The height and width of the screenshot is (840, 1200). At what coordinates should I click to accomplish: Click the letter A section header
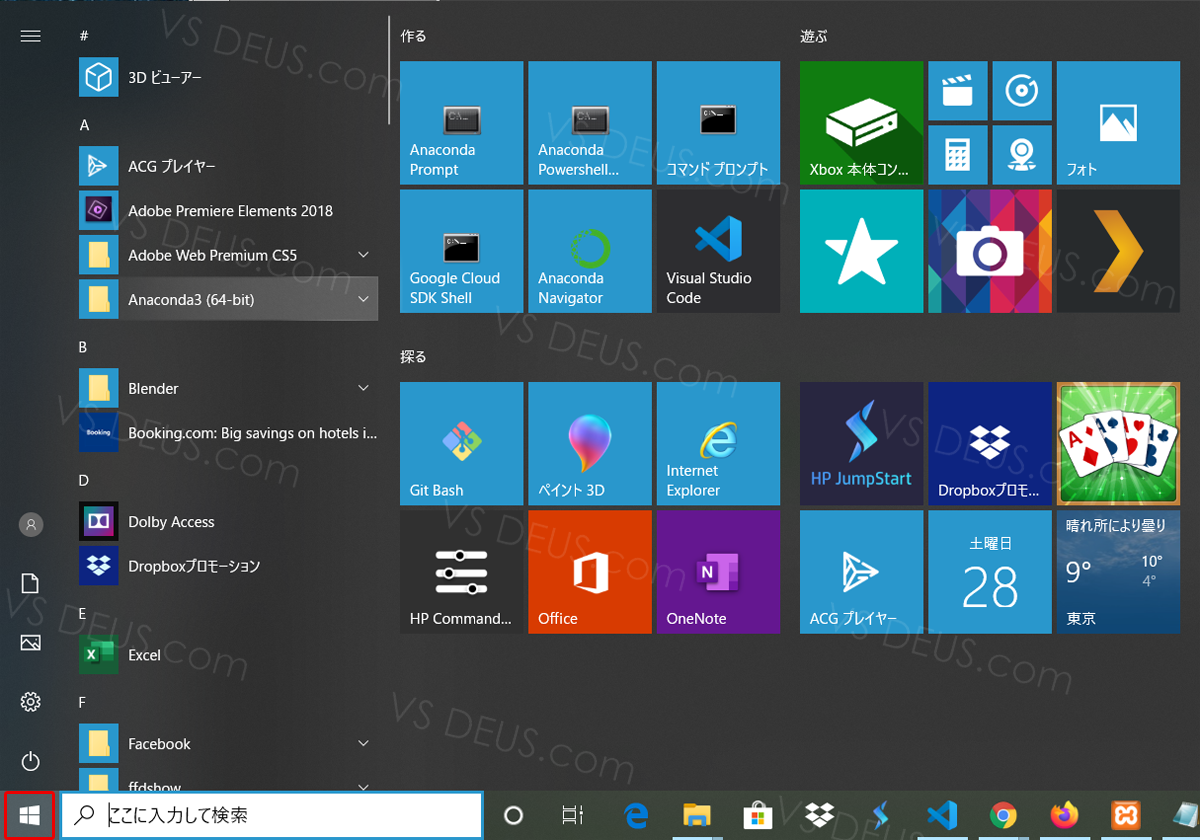pos(84,125)
